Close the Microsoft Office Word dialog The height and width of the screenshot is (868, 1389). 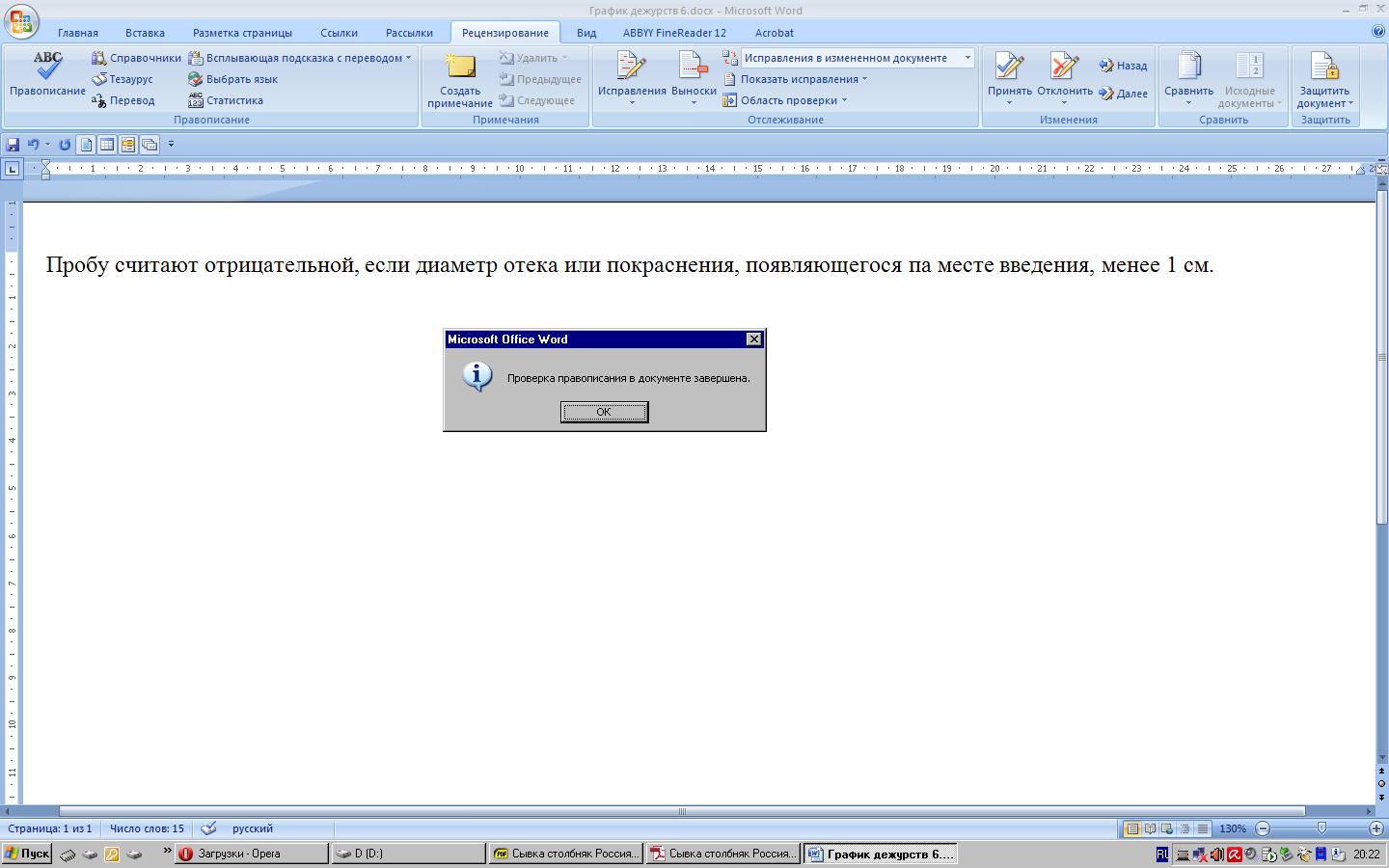pos(754,339)
